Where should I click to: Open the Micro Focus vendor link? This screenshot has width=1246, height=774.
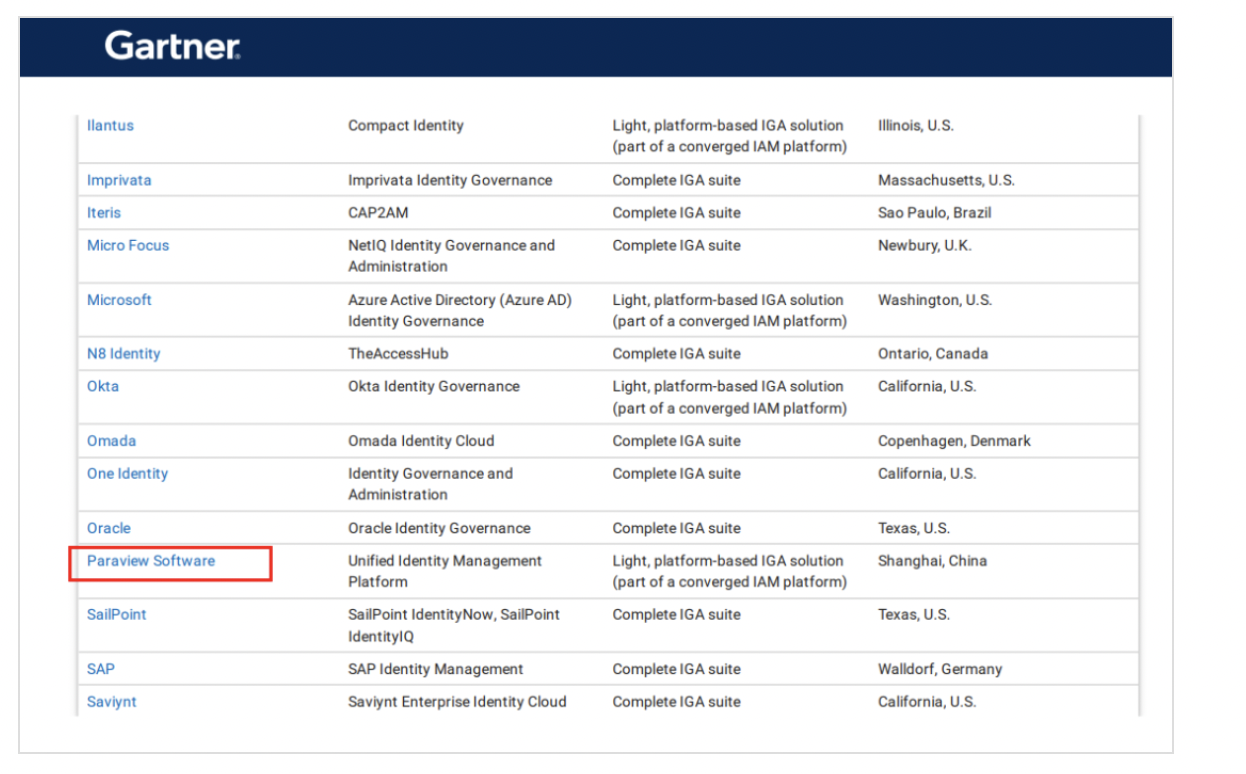click(x=128, y=245)
